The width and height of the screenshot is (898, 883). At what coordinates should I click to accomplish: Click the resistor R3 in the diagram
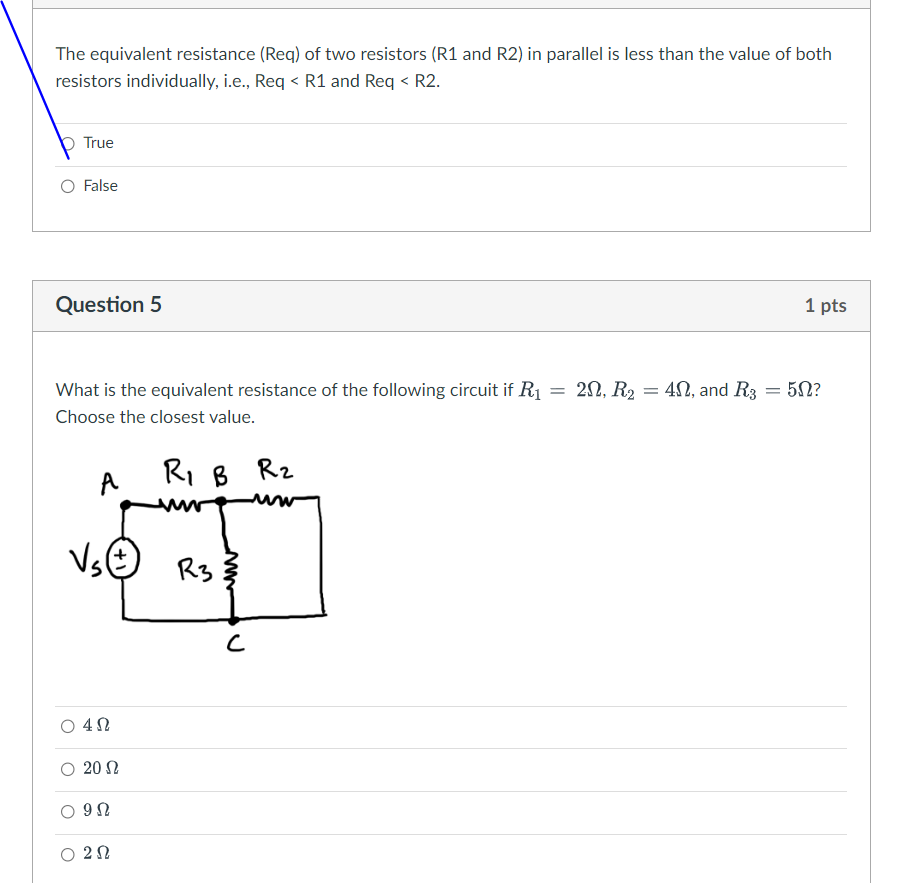233,570
